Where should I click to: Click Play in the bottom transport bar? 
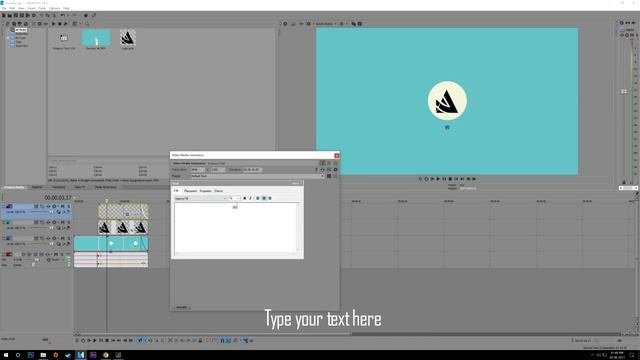pyautogui.click(x=94, y=340)
